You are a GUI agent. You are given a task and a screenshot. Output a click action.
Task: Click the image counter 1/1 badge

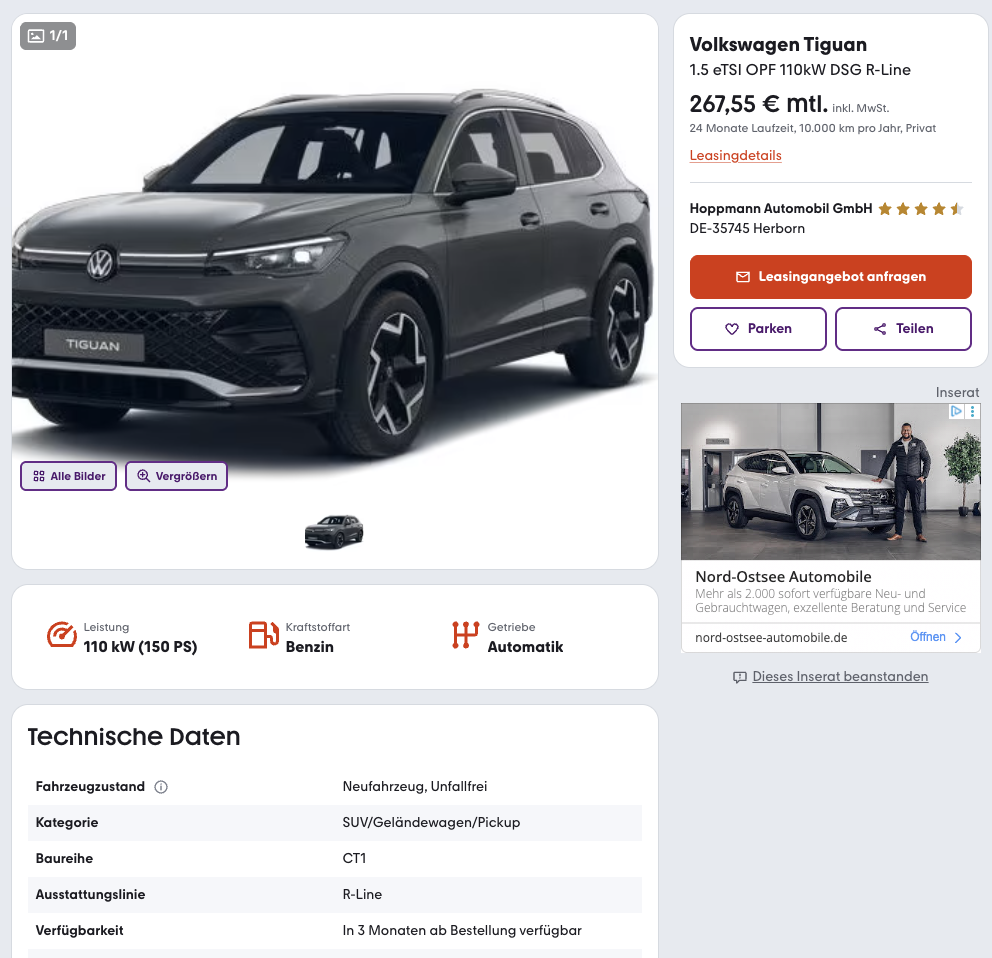[x=48, y=36]
